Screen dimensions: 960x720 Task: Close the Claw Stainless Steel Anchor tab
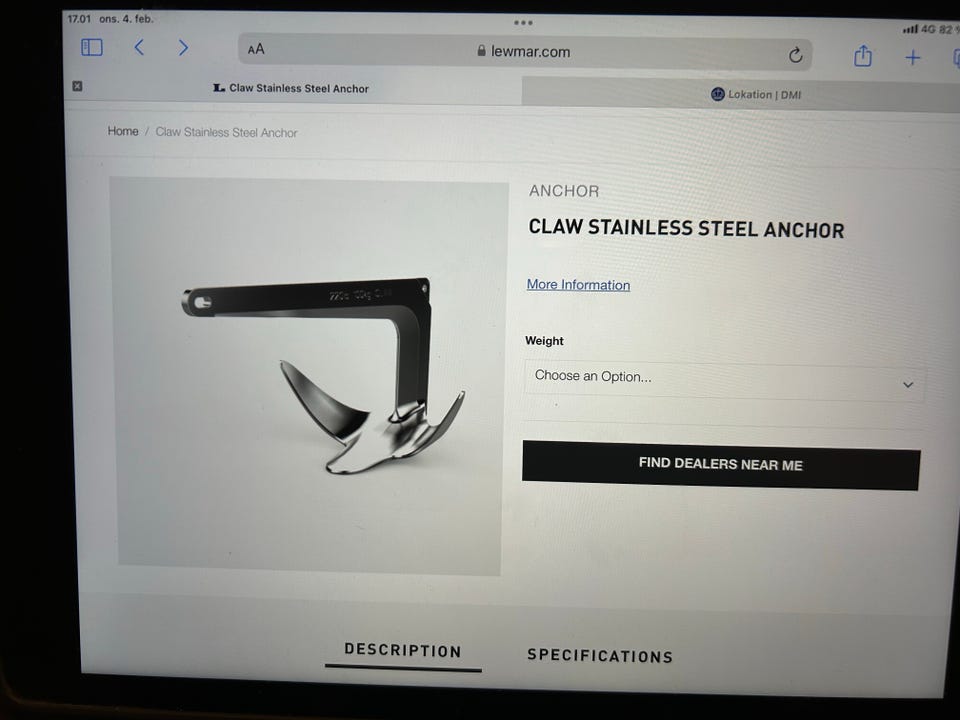point(77,86)
